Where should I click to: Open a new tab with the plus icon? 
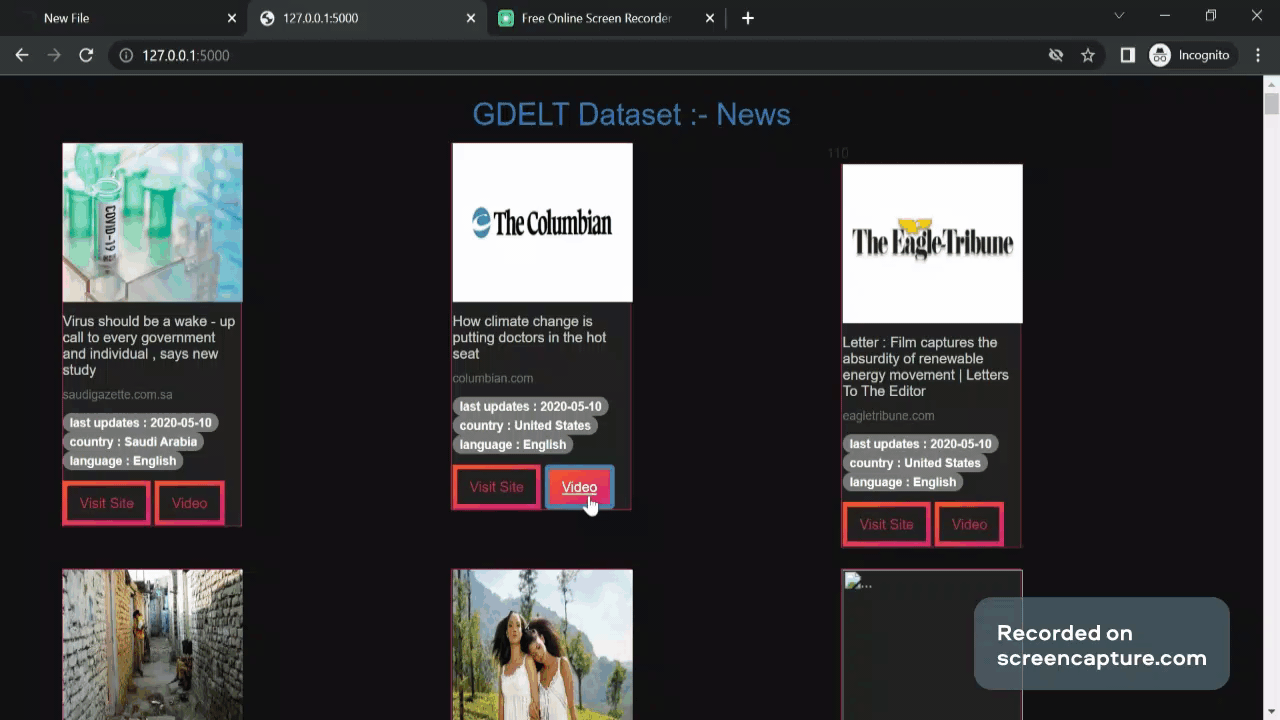[x=747, y=17]
